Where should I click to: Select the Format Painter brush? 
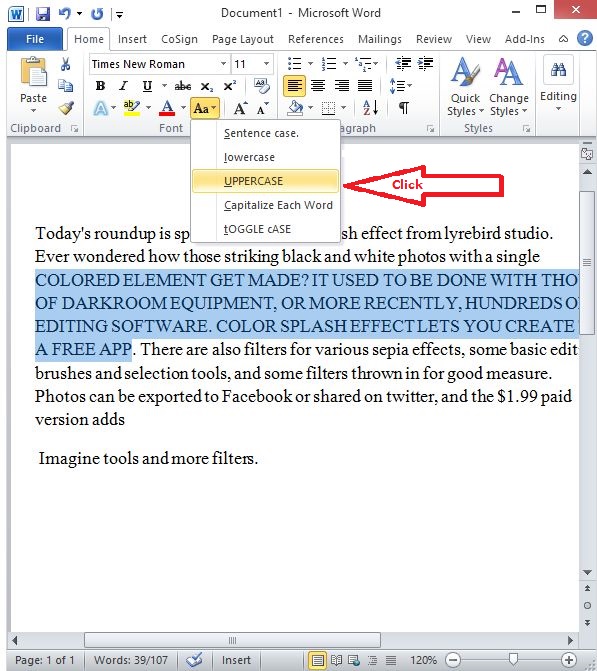[x=66, y=108]
